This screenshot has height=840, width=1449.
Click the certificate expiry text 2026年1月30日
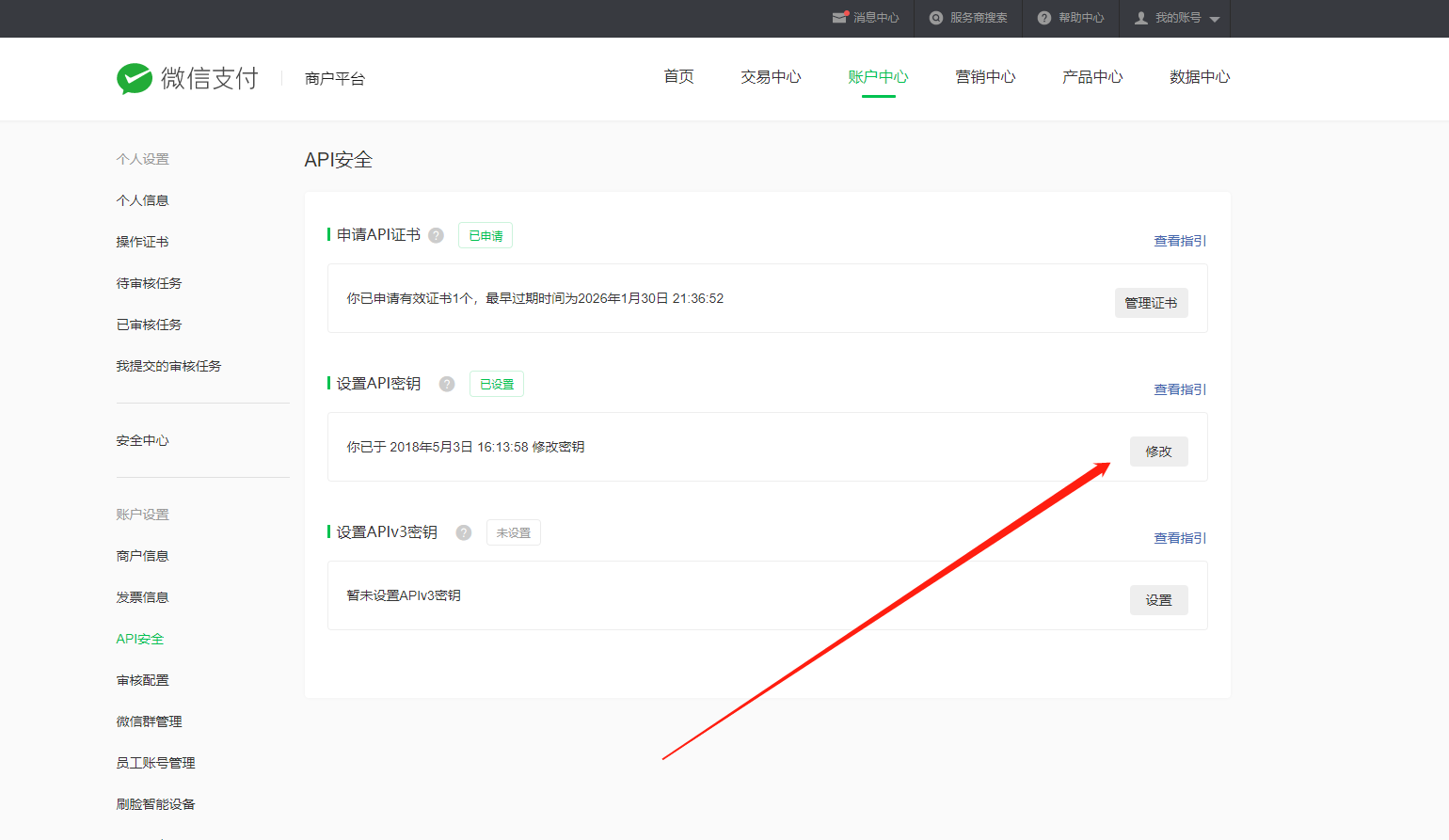click(x=623, y=298)
